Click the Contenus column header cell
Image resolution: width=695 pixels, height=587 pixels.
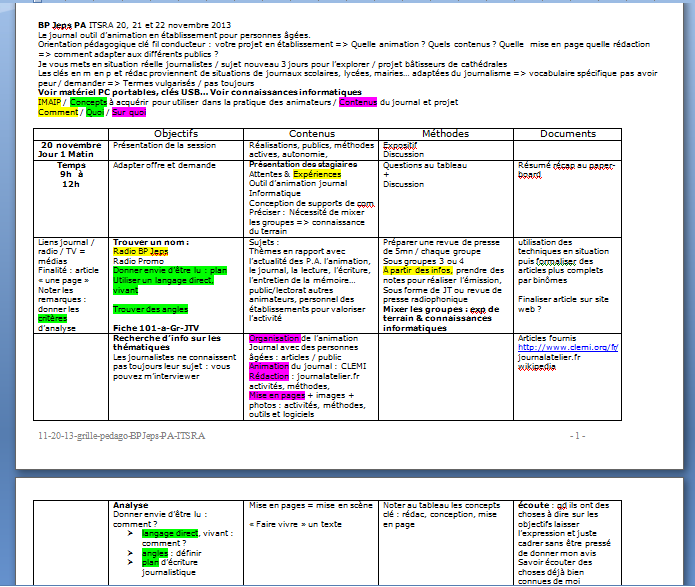311,133
